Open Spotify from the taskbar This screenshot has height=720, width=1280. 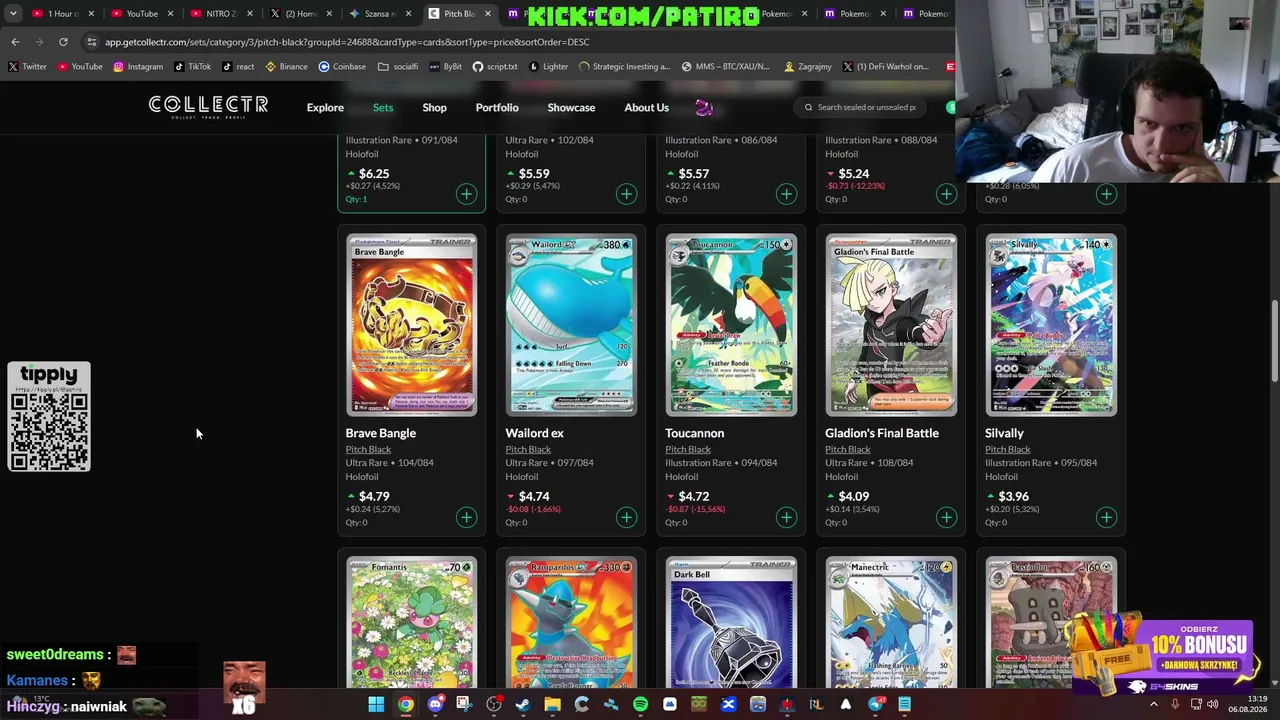pyautogui.click(x=640, y=704)
